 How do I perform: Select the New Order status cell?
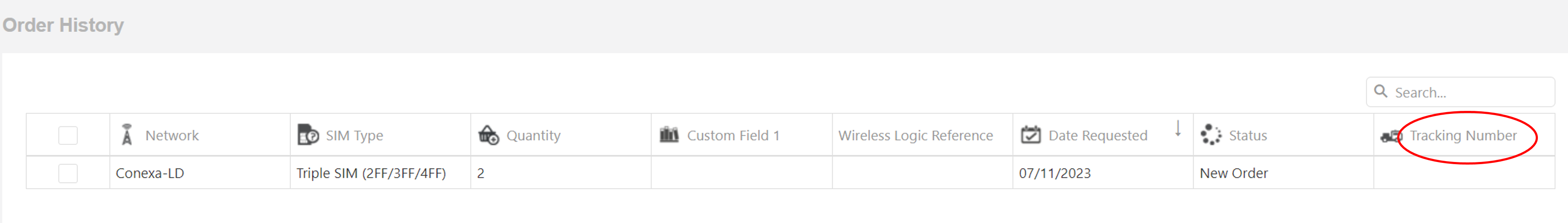[x=1234, y=173]
